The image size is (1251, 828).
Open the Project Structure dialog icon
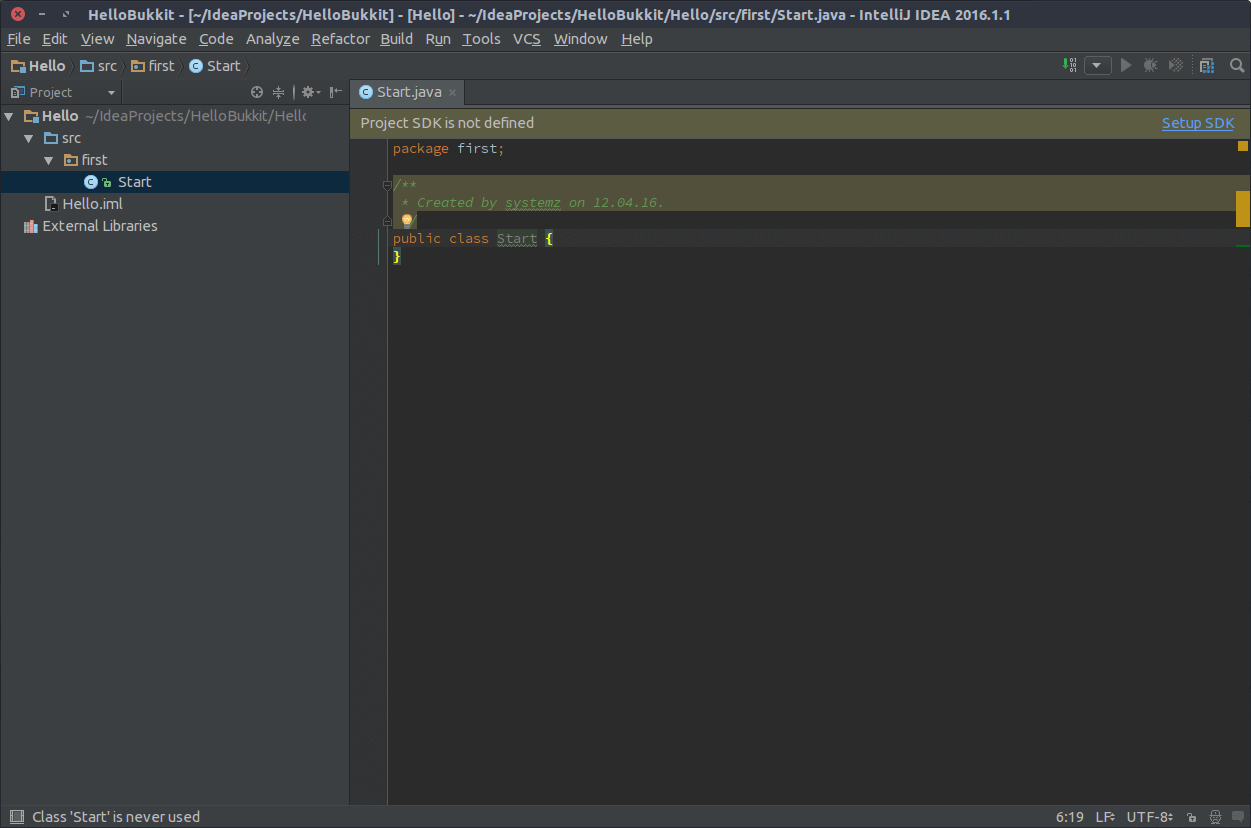pos(1207,65)
